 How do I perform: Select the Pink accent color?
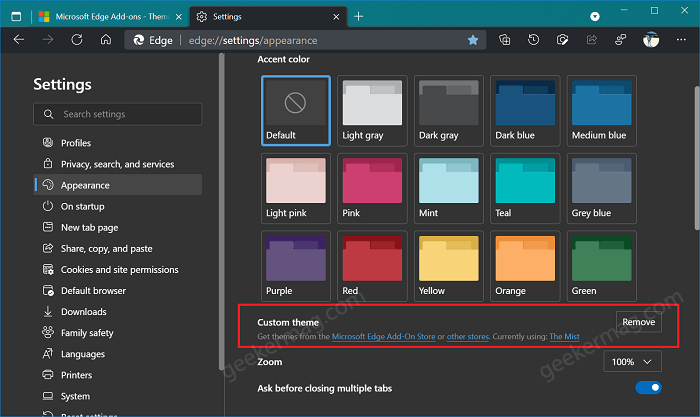click(372, 188)
